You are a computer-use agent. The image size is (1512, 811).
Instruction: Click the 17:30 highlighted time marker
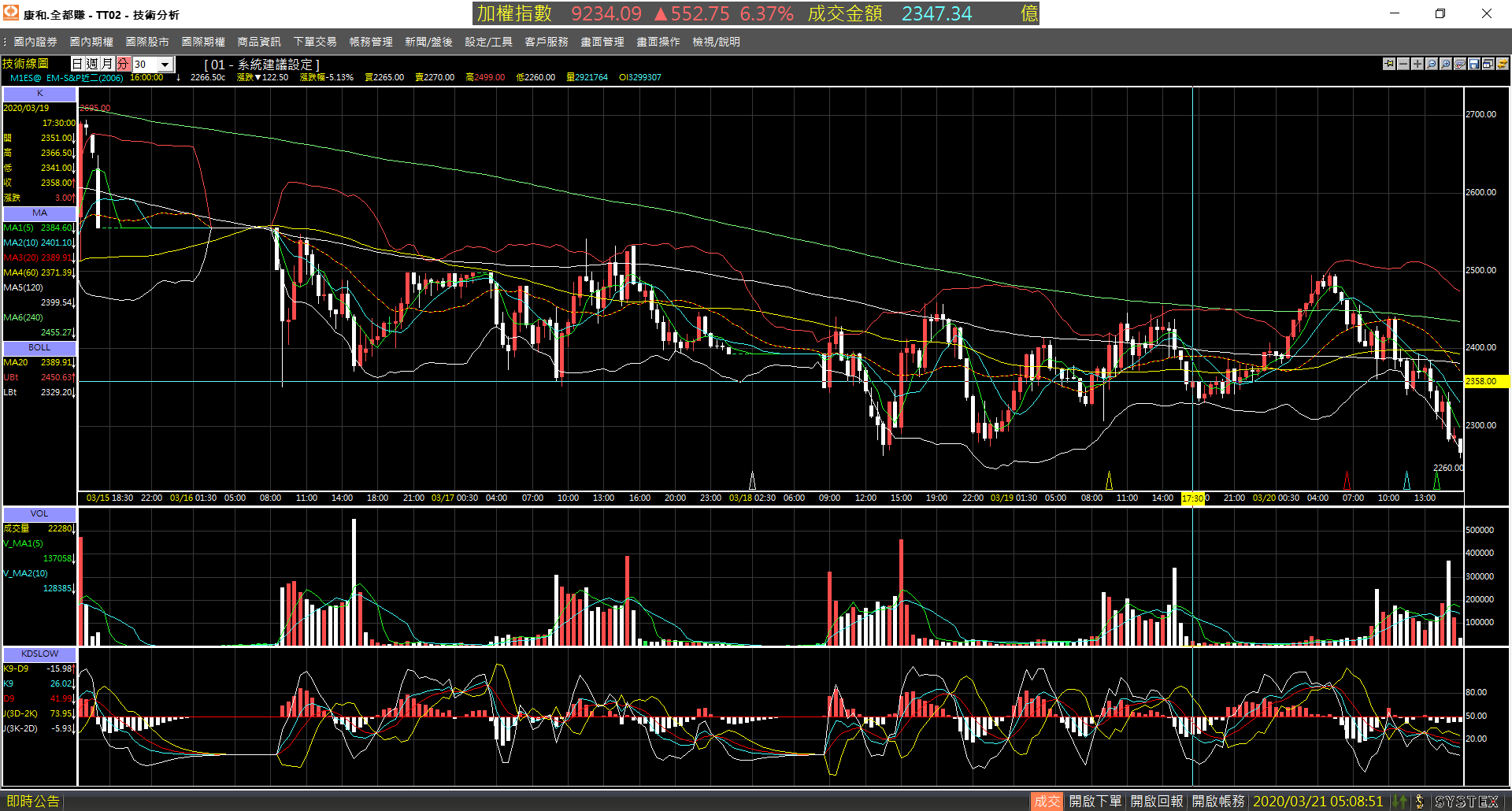[x=1192, y=498]
